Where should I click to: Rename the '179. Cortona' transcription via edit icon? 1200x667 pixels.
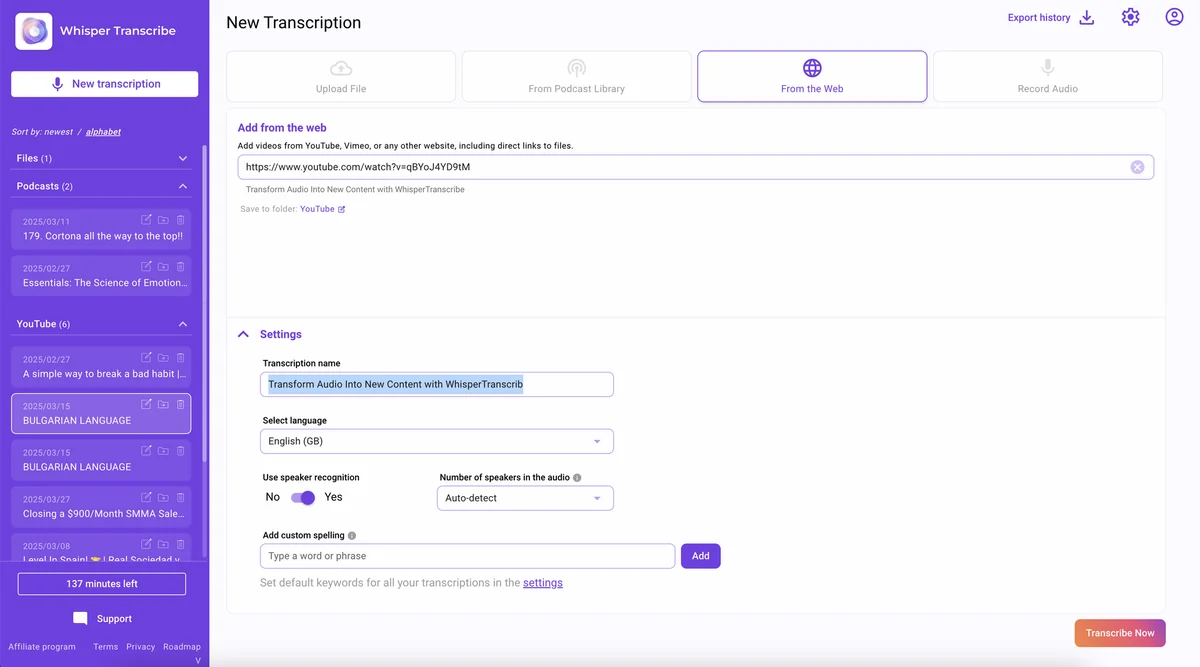pyautogui.click(x=146, y=220)
